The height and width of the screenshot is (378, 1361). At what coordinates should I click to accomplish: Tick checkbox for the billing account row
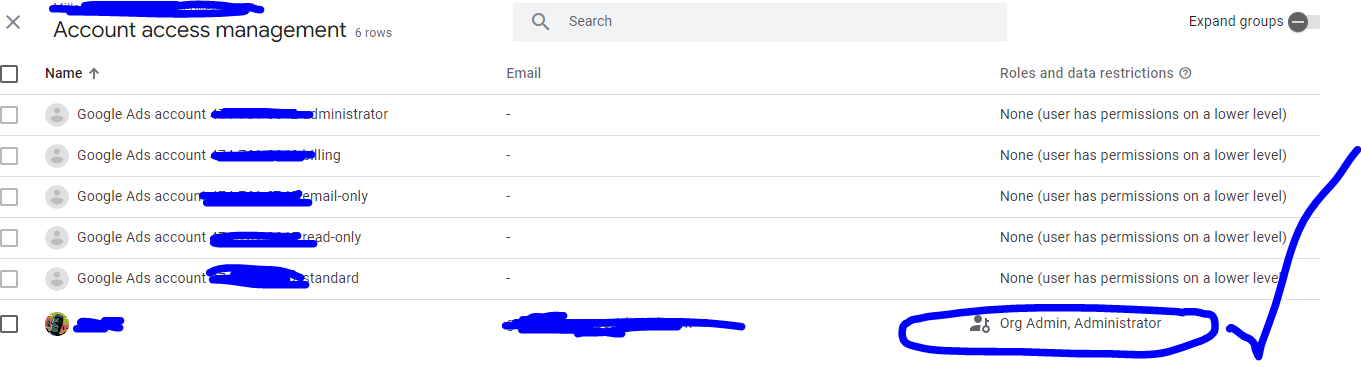pyautogui.click(x=9, y=156)
